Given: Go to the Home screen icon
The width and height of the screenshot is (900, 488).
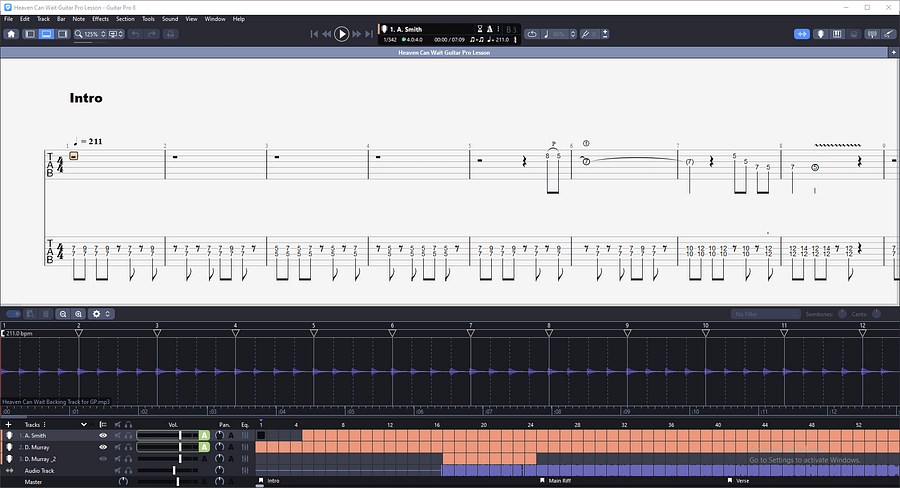Looking at the screenshot, I should pos(11,34).
